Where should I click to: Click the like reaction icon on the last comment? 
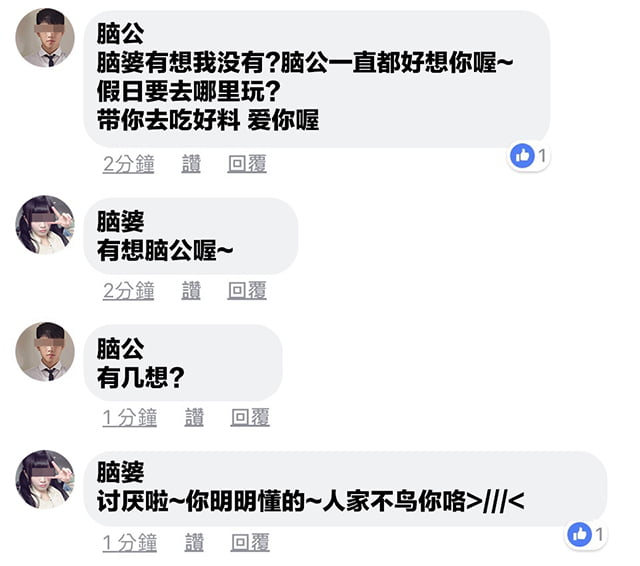coord(579,535)
